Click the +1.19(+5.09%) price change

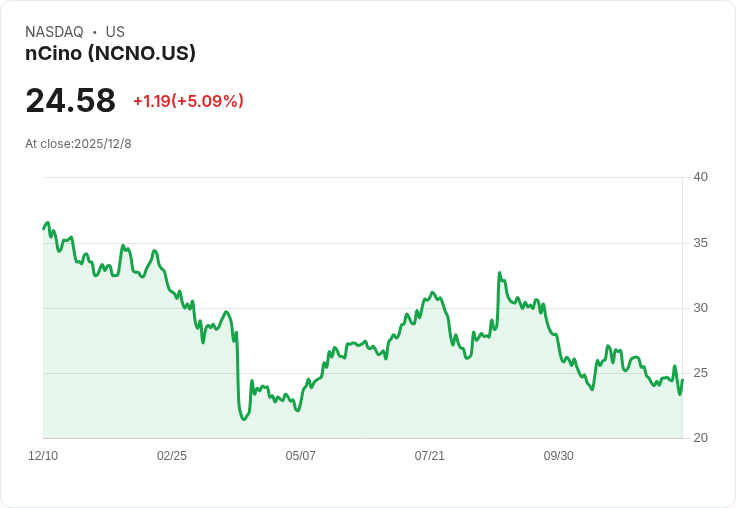click(188, 101)
